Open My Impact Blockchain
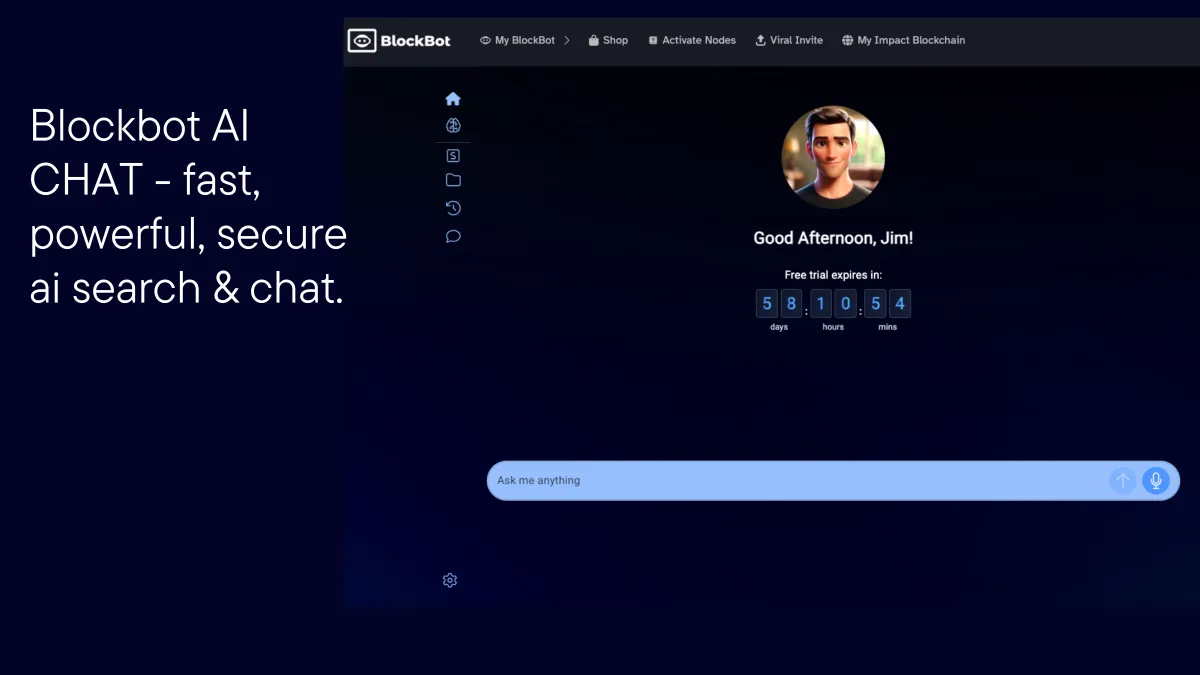This screenshot has height=675, width=1200. coord(903,41)
